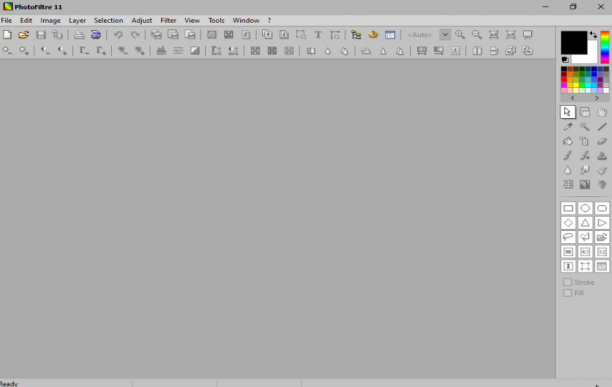Click the Save floppy disk icon
The image size is (612, 387).
[41, 35]
